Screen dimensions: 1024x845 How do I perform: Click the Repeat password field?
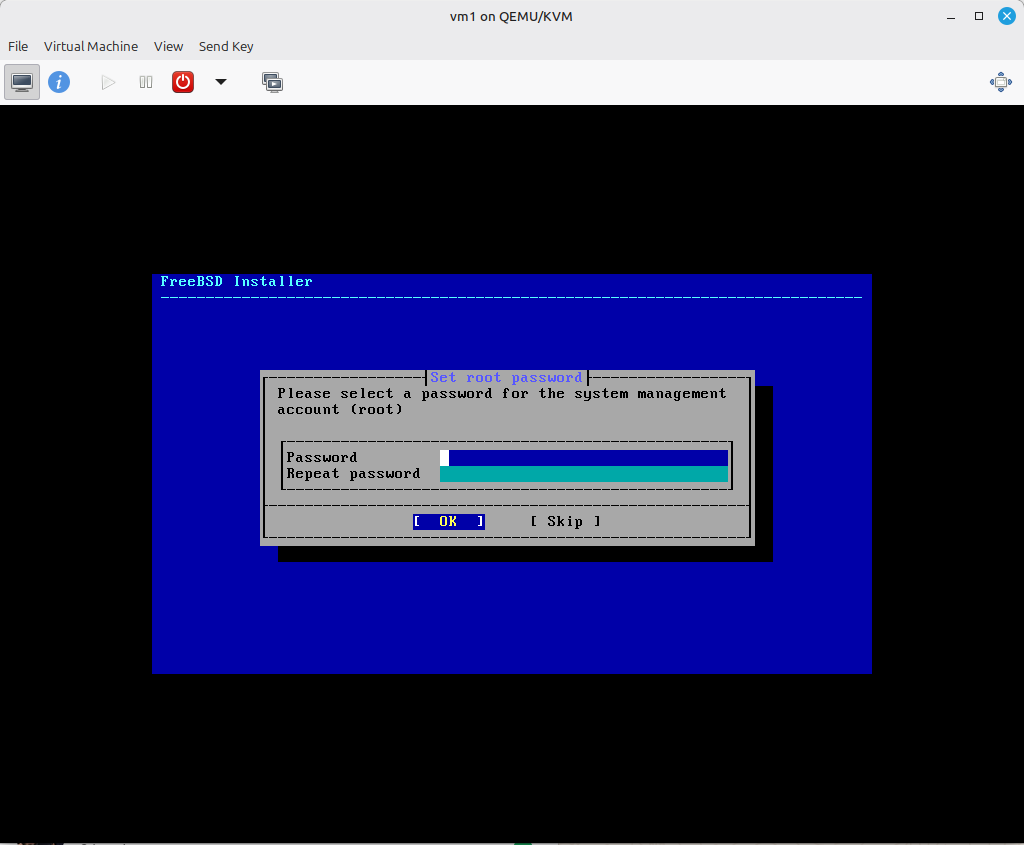[x=584, y=474]
